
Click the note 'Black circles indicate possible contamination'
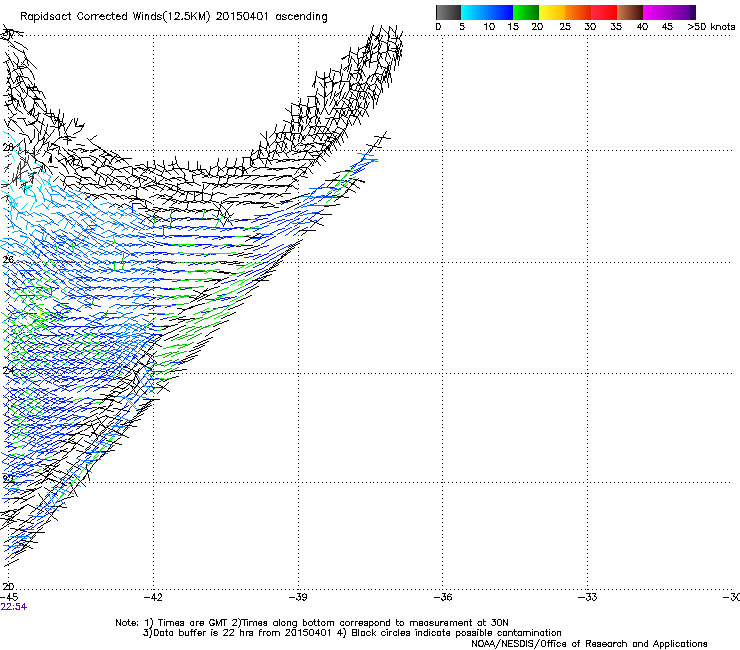coord(456,633)
